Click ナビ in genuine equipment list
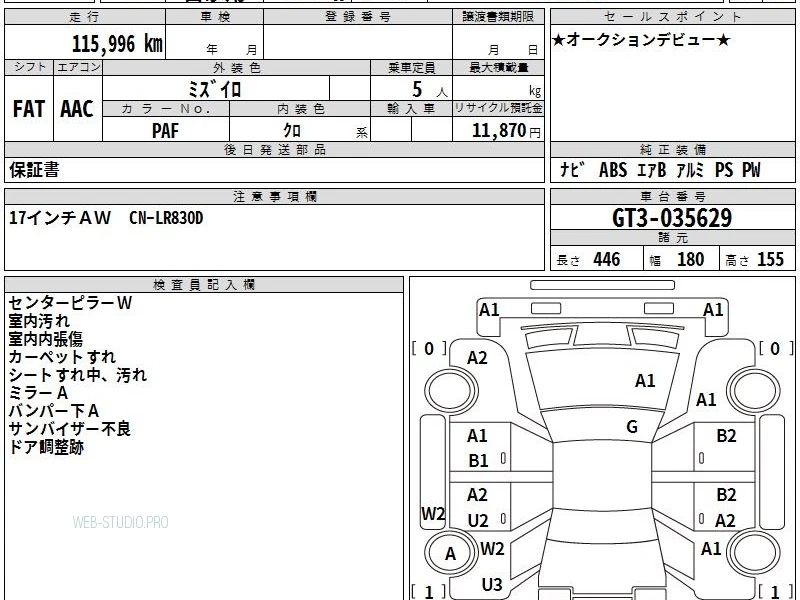The width and height of the screenshot is (800, 600). pyautogui.click(x=572, y=170)
